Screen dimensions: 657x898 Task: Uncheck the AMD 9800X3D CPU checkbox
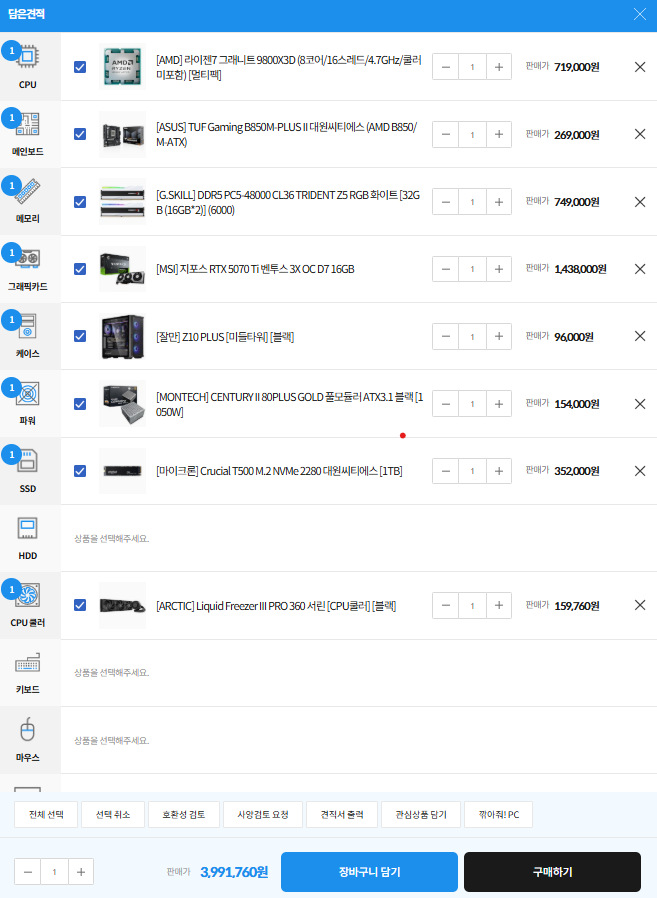(x=80, y=67)
